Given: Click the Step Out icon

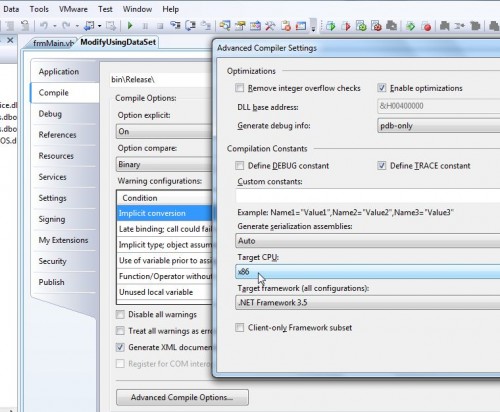Looking at the screenshot, I should coord(206,25).
